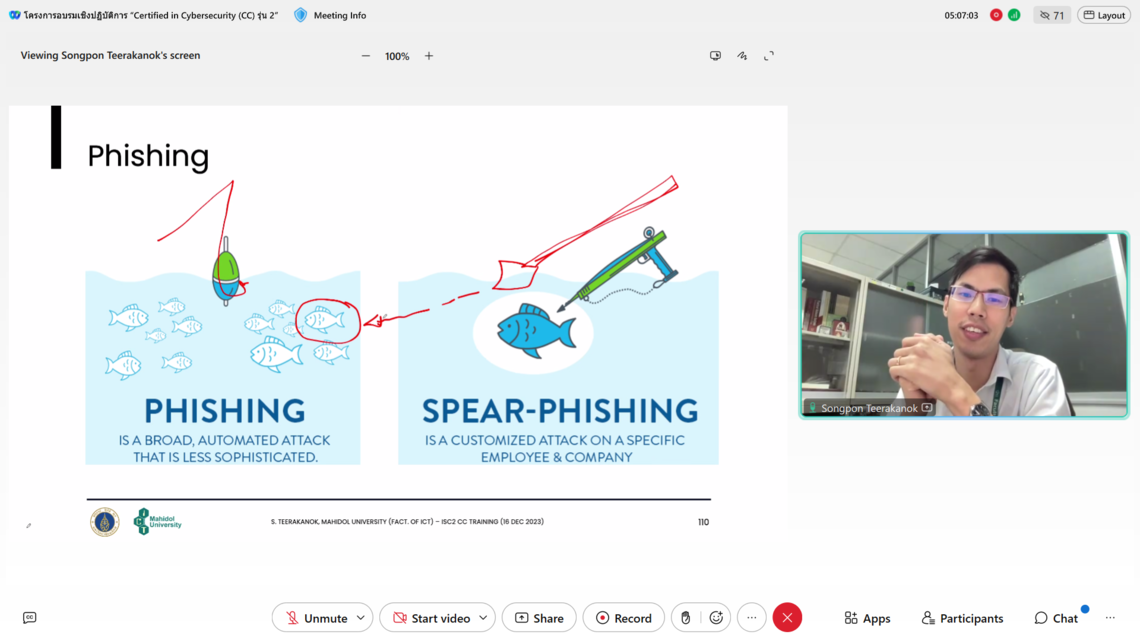Screen dimensions: 1140x641
Task: Open the emoji reactions smiley
Action: click(x=716, y=618)
